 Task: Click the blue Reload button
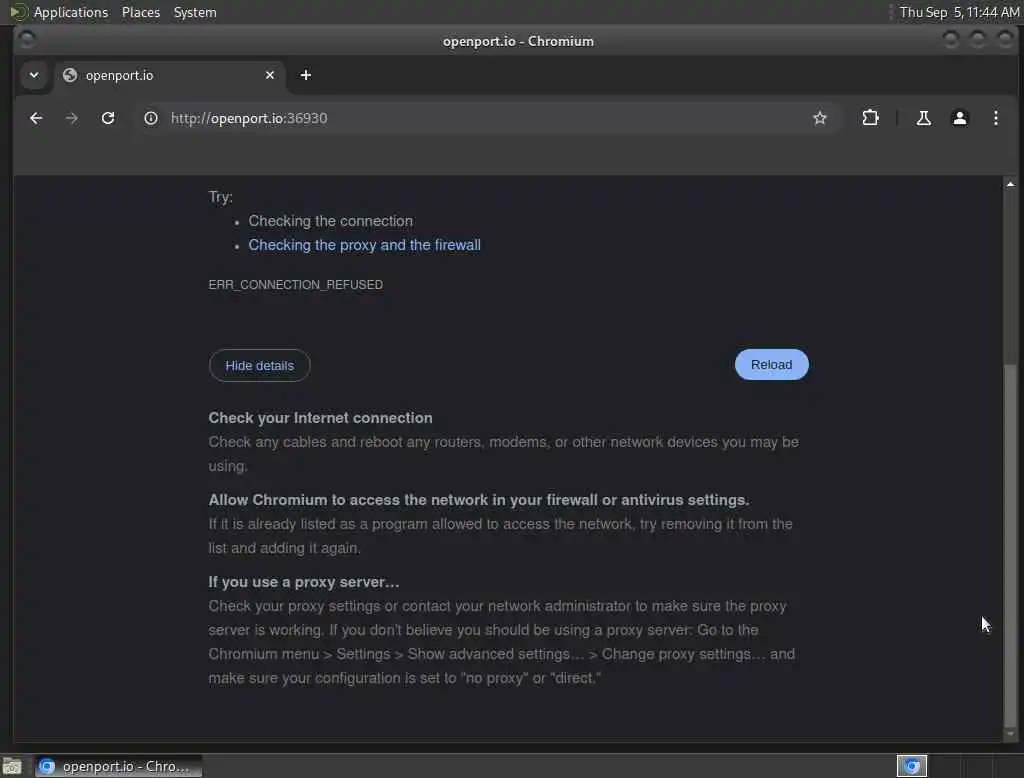pos(771,365)
